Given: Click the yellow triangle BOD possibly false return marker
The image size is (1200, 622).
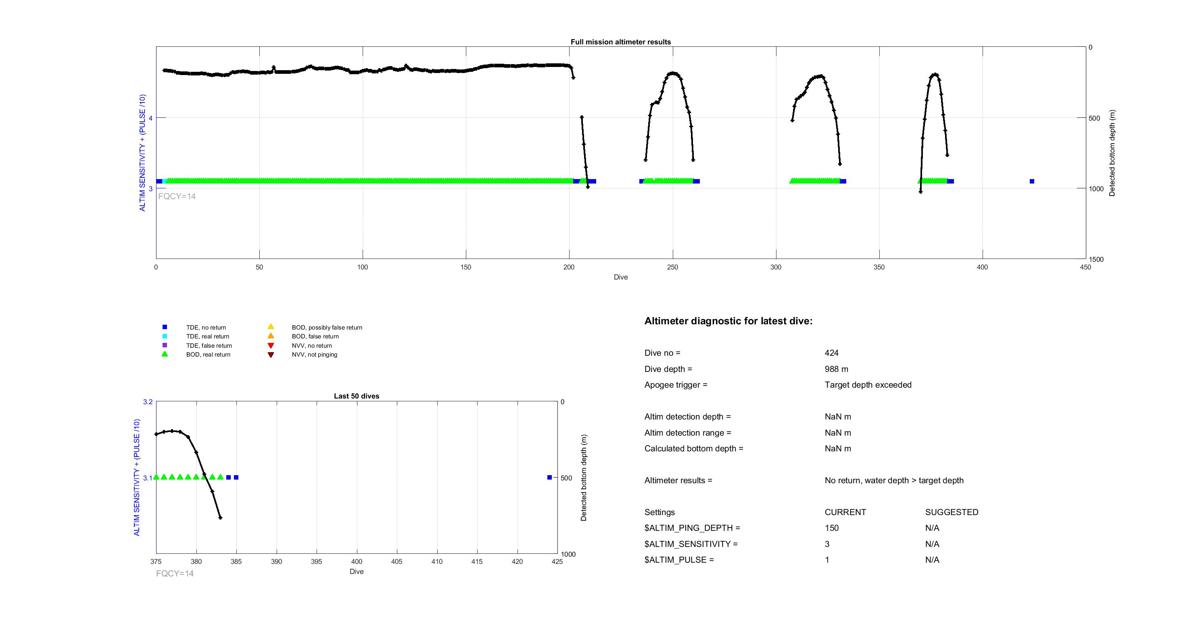Looking at the screenshot, I should [270, 327].
